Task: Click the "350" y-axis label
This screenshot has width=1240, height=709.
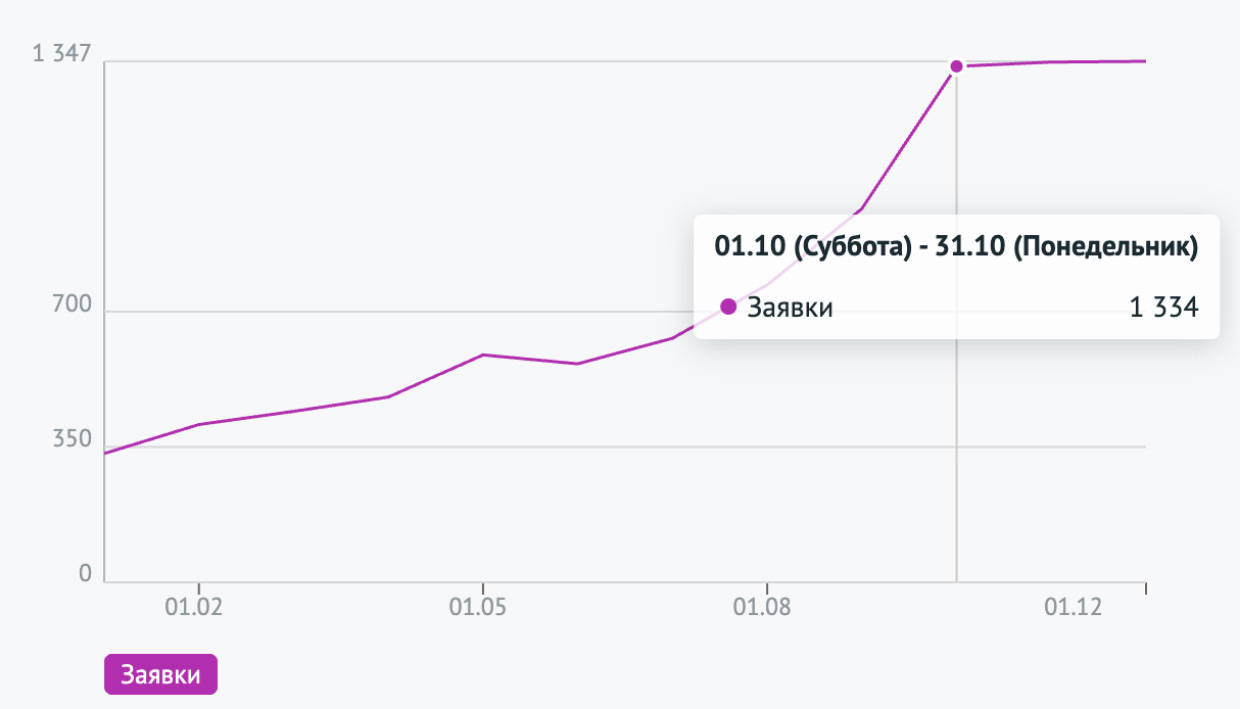Action: (71, 440)
